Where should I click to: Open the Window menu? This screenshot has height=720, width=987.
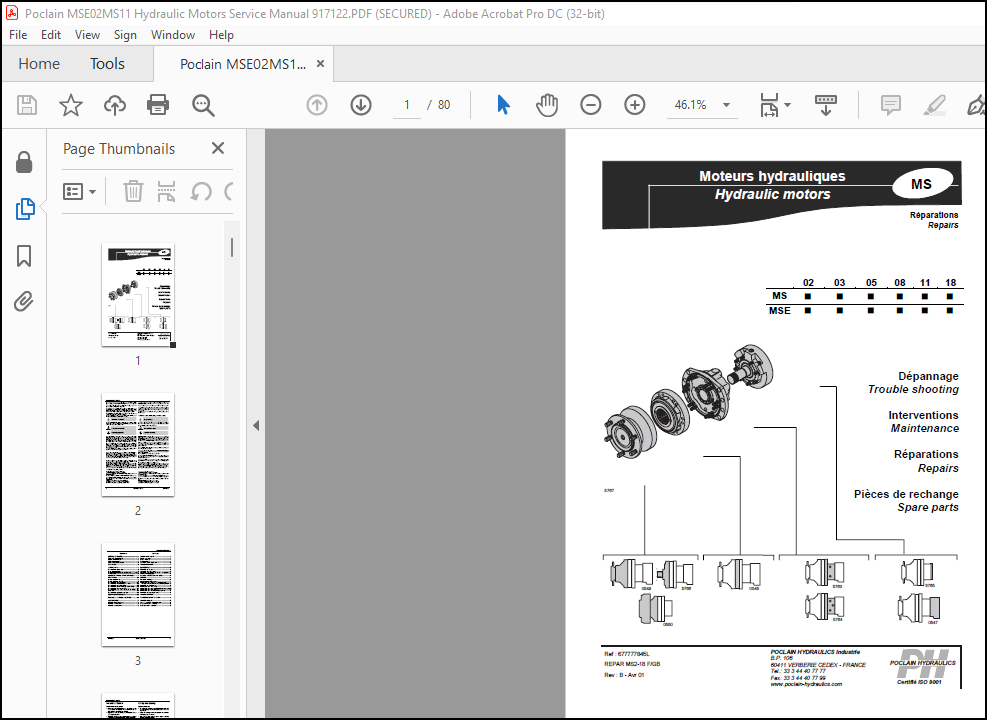click(172, 35)
